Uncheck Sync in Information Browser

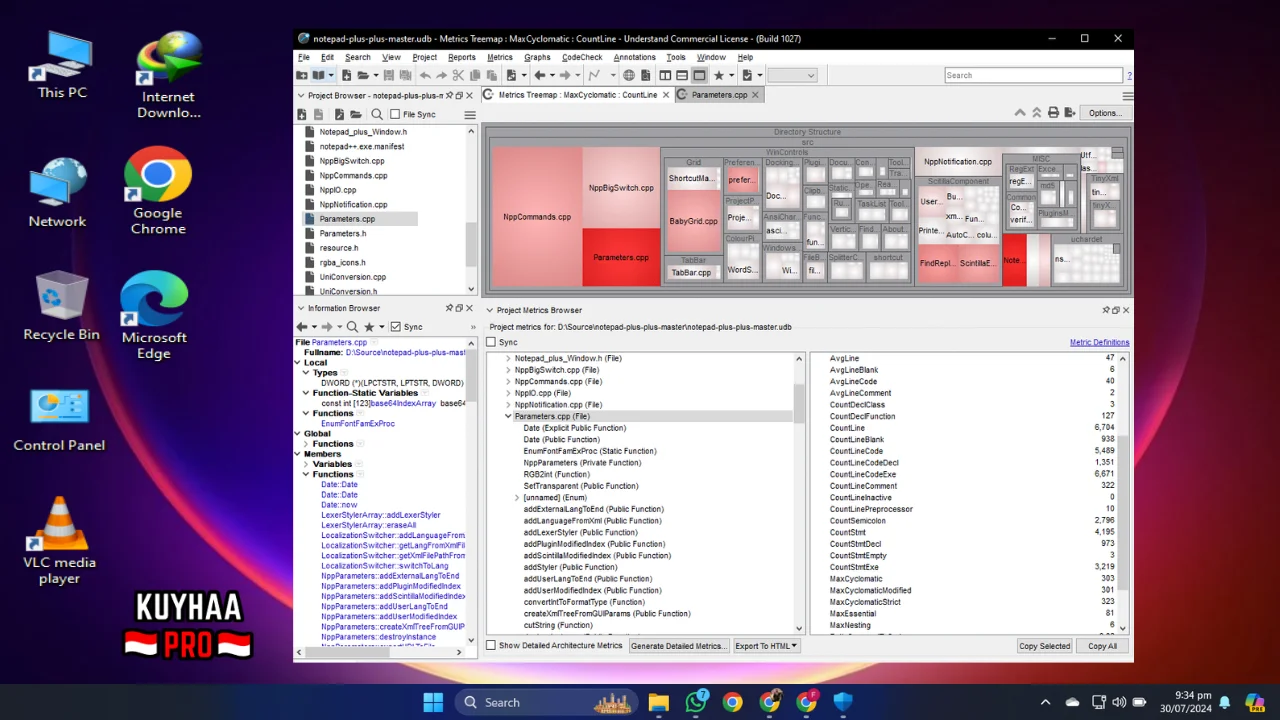(396, 327)
